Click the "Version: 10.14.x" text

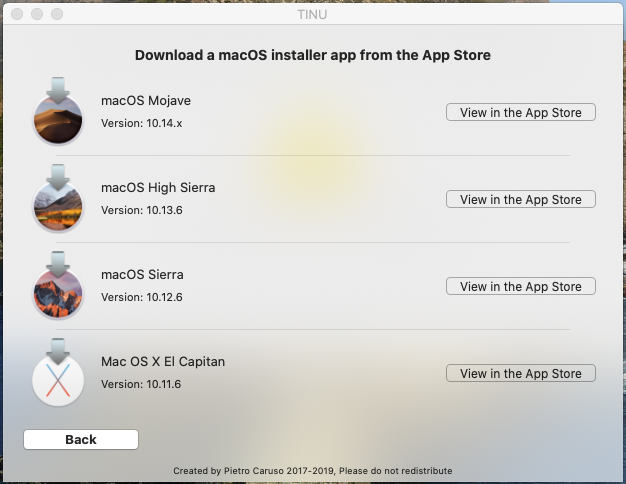tap(142, 123)
